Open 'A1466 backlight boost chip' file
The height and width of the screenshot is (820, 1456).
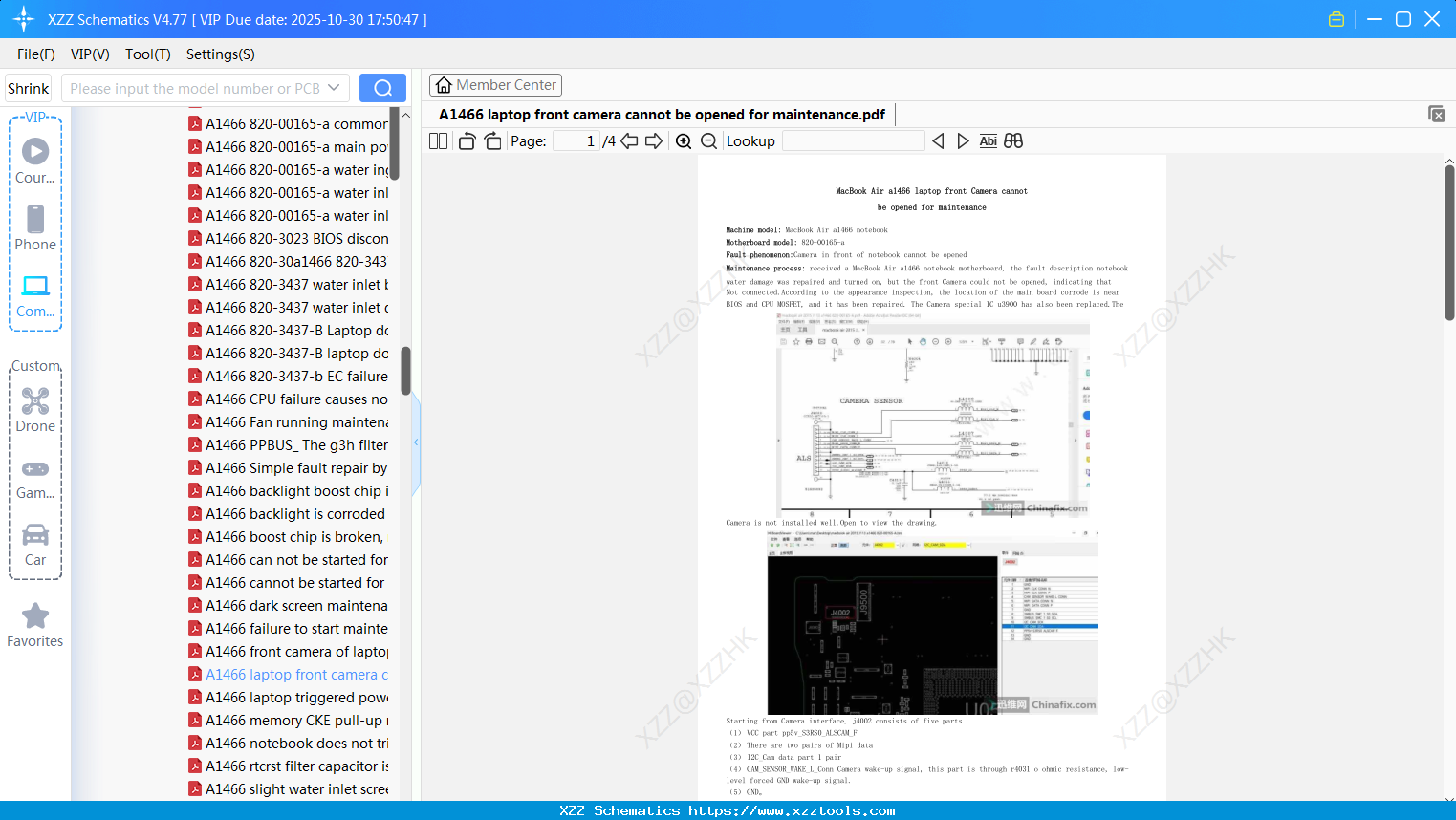288,491
